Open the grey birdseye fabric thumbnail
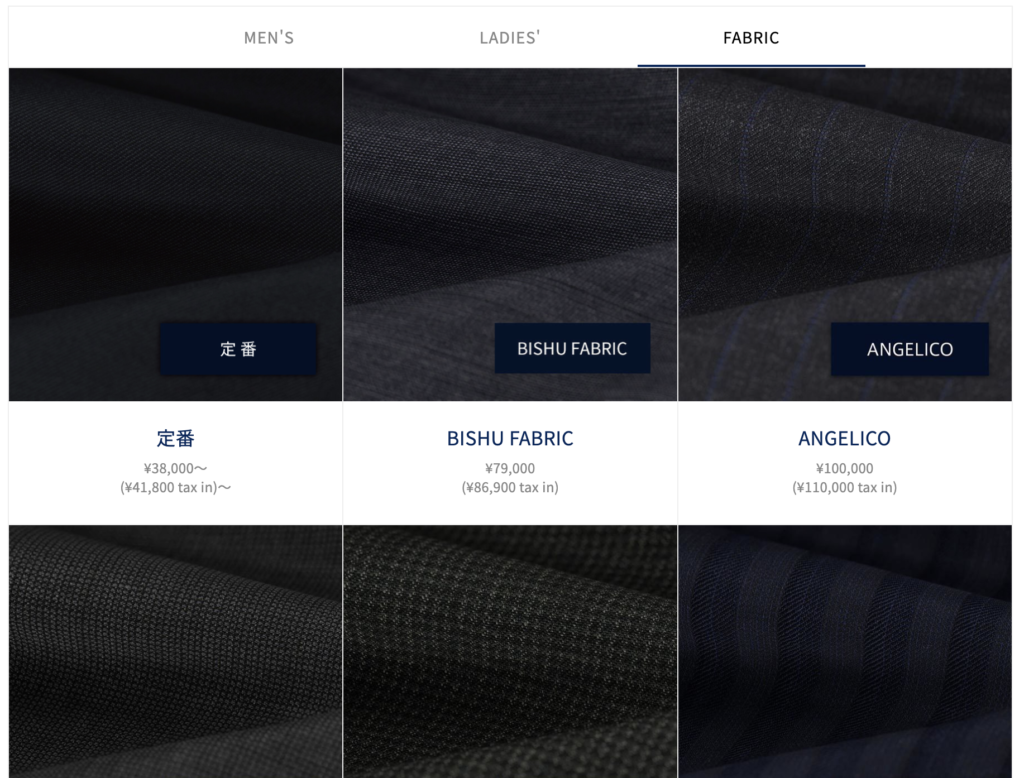 pyautogui.click(x=176, y=651)
